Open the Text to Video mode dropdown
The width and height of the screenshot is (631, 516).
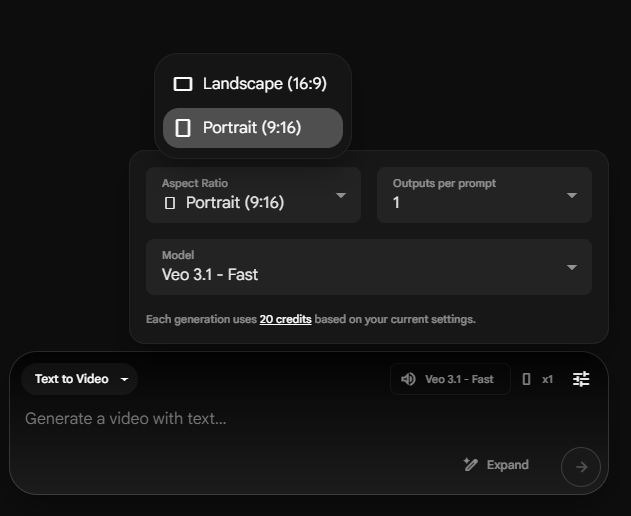(x=80, y=379)
